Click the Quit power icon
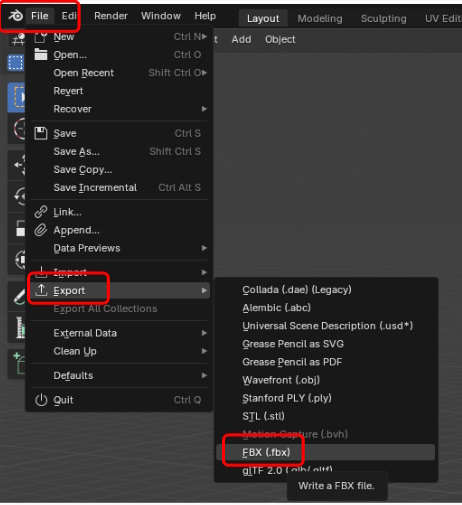This screenshot has width=462, height=505. 41,400
